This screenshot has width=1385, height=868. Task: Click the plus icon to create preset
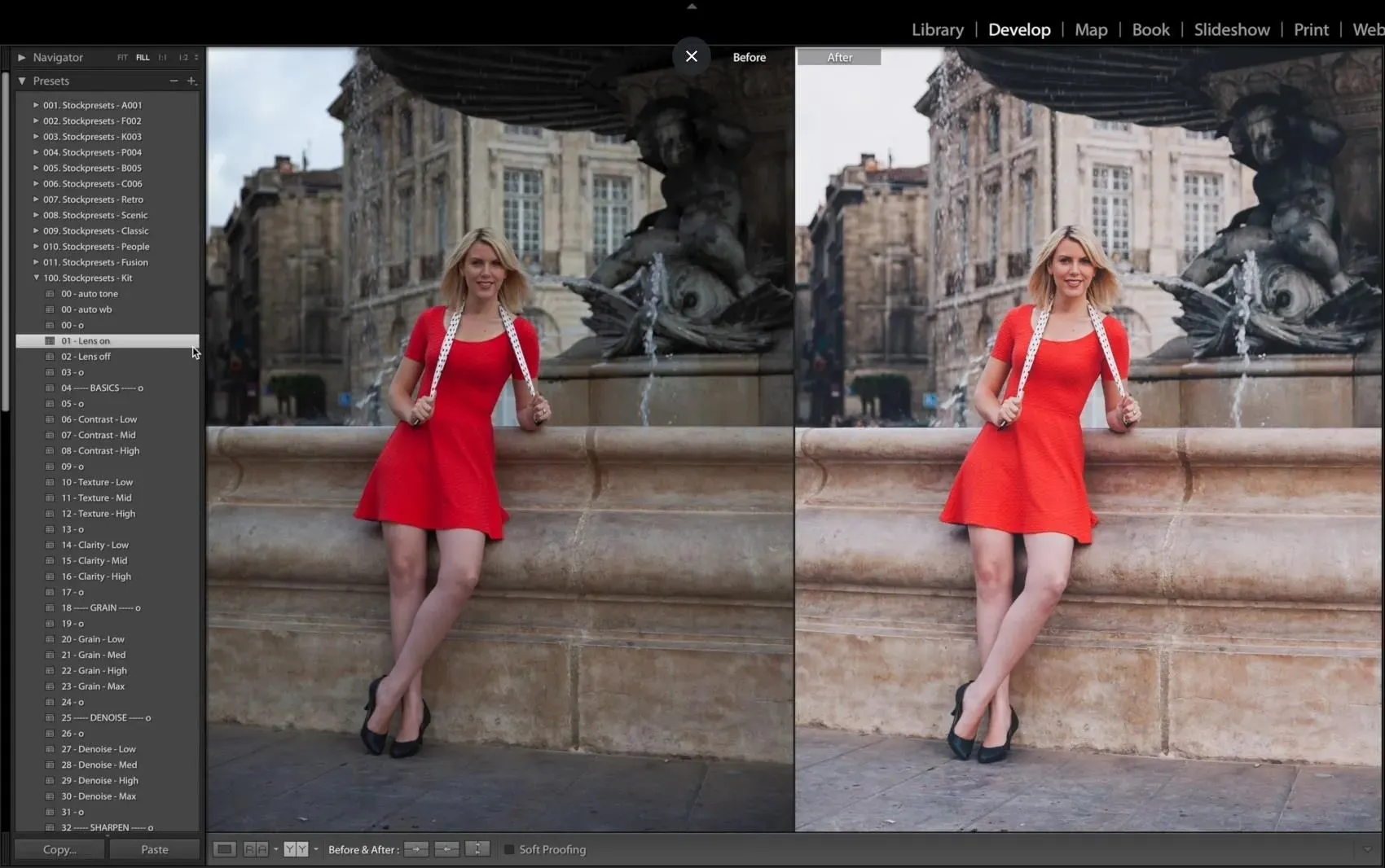click(x=191, y=81)
